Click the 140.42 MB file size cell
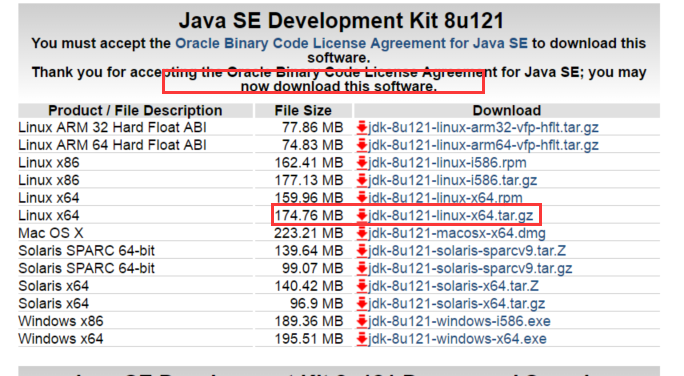 308,286
